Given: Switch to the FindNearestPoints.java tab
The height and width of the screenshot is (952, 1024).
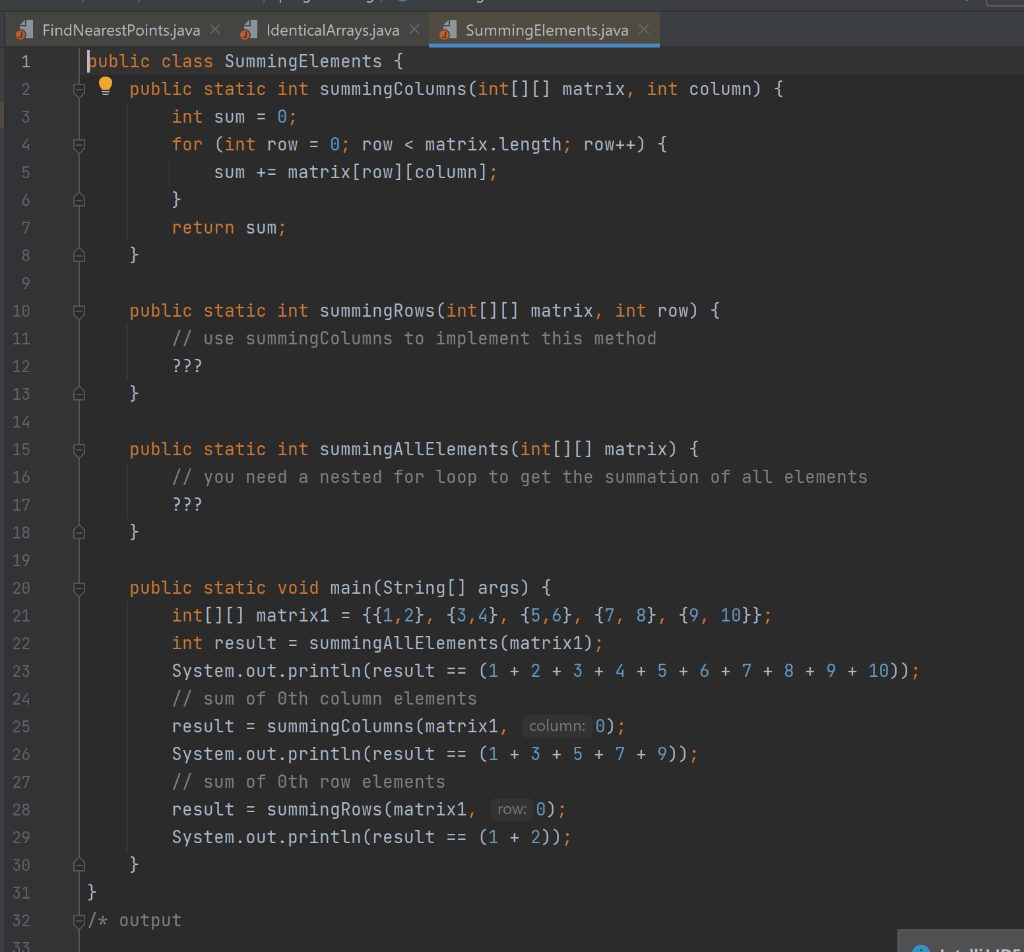Looking at the screenshot, I should [x=121, y=30].
